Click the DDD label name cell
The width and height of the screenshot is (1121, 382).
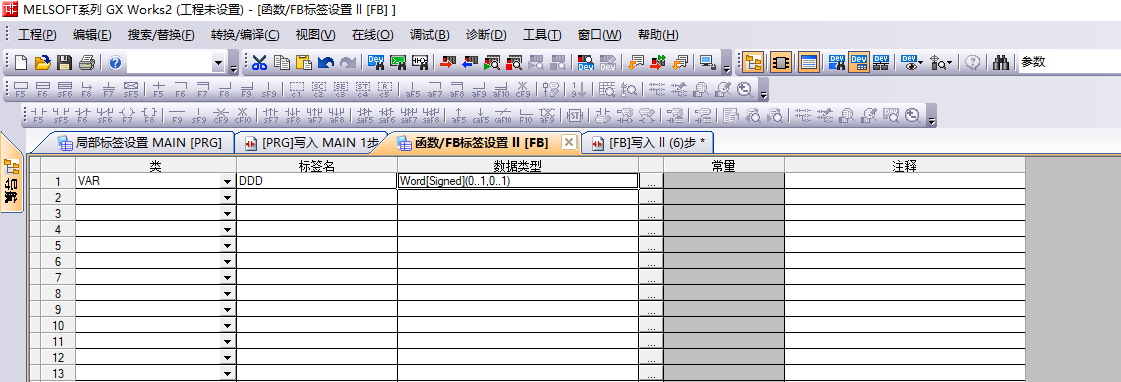[x=317, y=182]
